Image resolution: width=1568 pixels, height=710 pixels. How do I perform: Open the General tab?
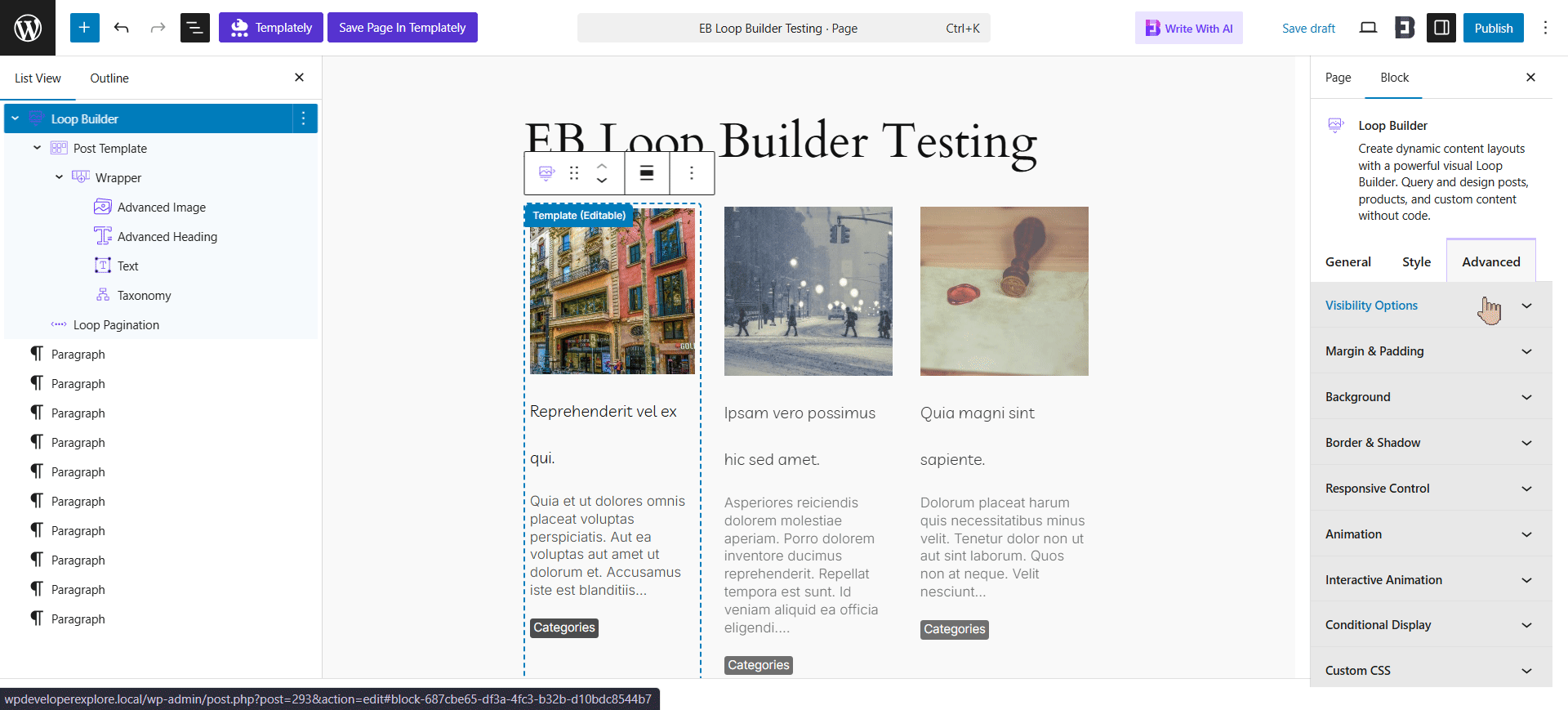(x=1348, y=261)
